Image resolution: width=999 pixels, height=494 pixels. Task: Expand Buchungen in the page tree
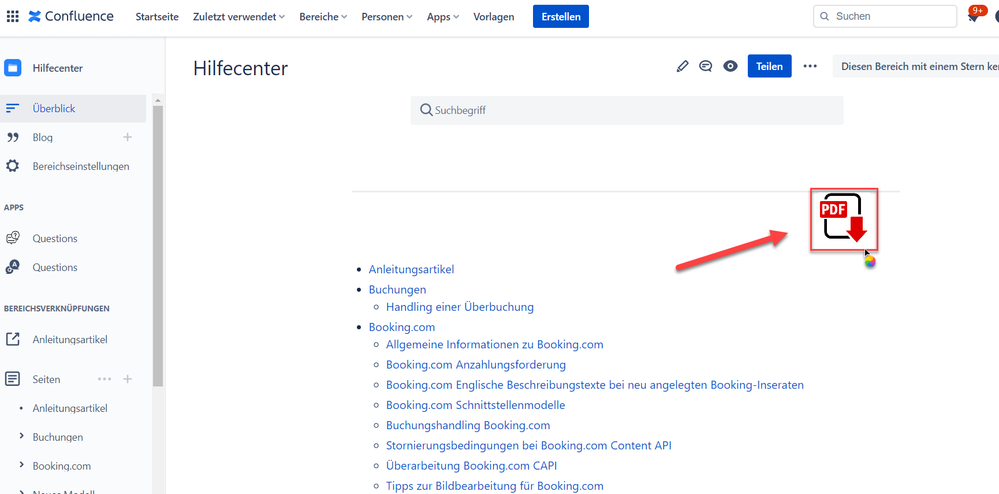click(22, 437)
